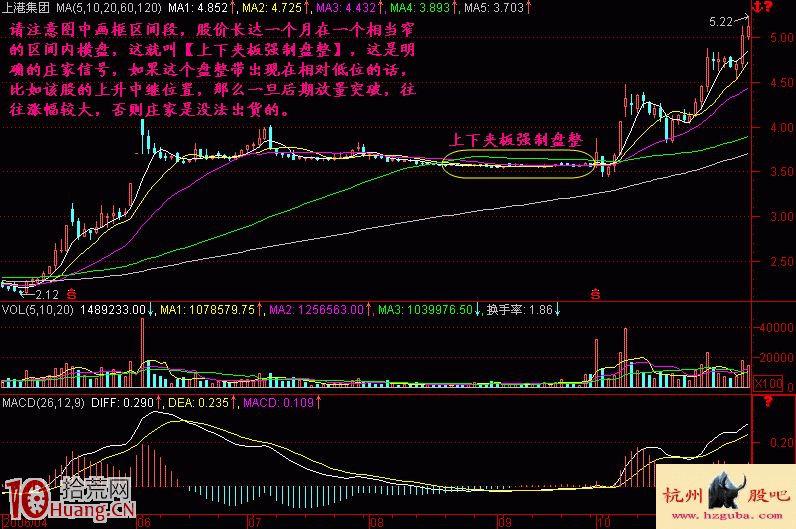The height and width of the screenshot is (529, 796).
Task: Click the volume MA3: 1039976.50 value
Action: point(425,310)
